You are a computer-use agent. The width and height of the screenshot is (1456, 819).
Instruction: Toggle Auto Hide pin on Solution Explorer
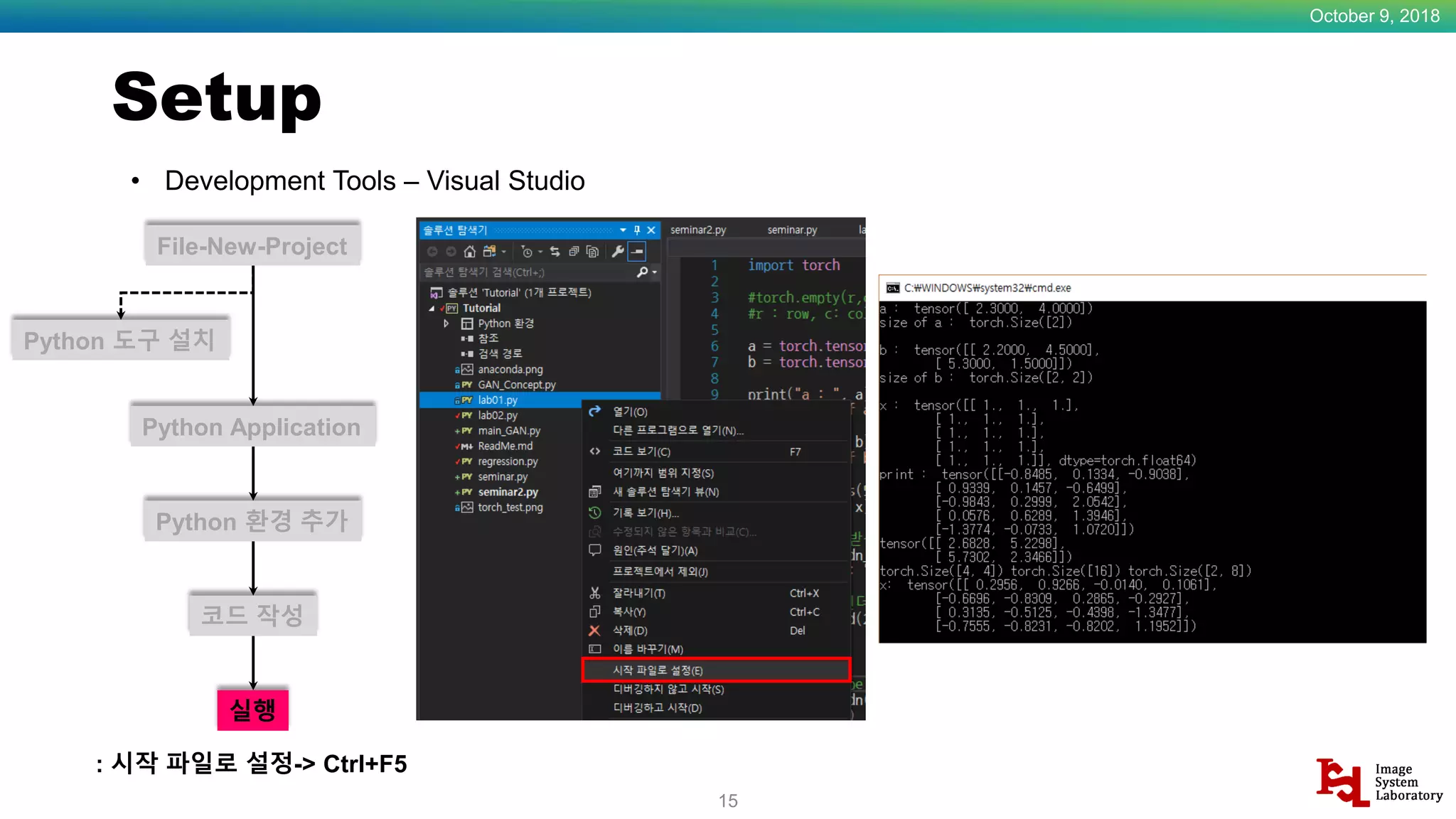click(x=637, y=230)
